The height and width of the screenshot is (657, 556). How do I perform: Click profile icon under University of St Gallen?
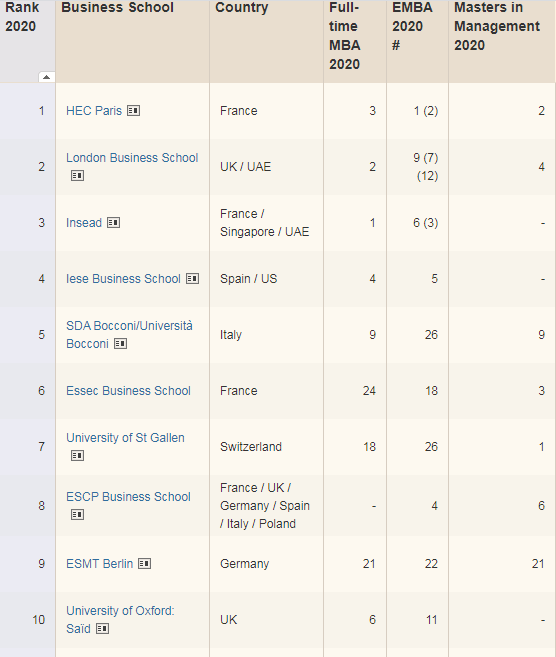78,455
